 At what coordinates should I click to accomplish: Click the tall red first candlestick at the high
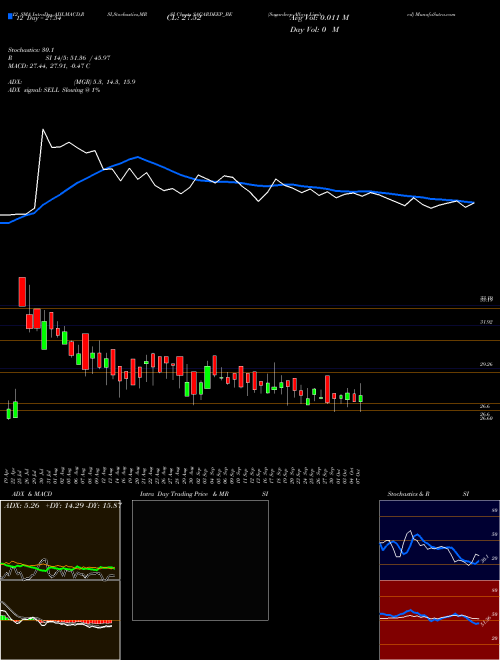(22, 292)
